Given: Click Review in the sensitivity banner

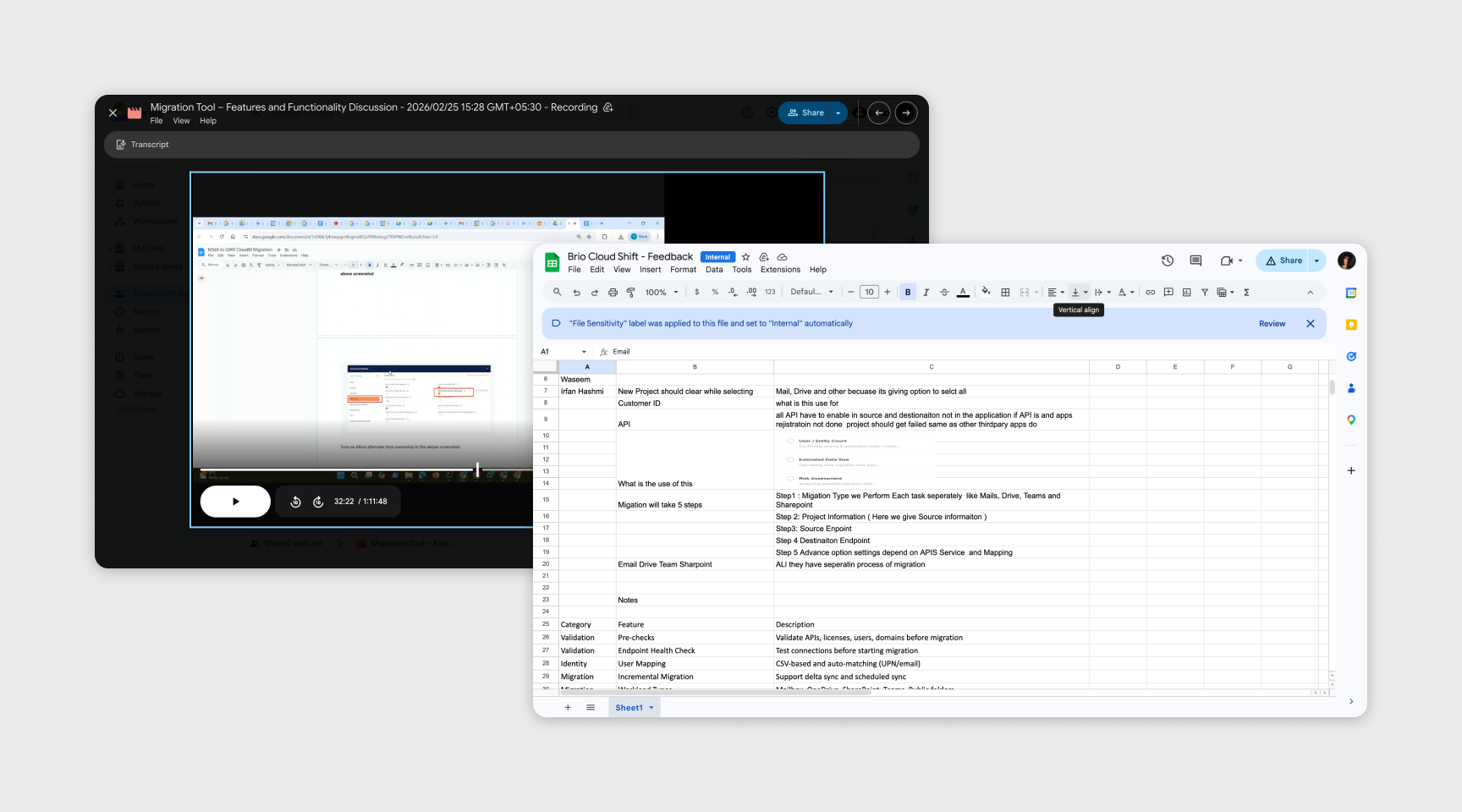Looking at the screenshot, I should (x=1272, y=324).
